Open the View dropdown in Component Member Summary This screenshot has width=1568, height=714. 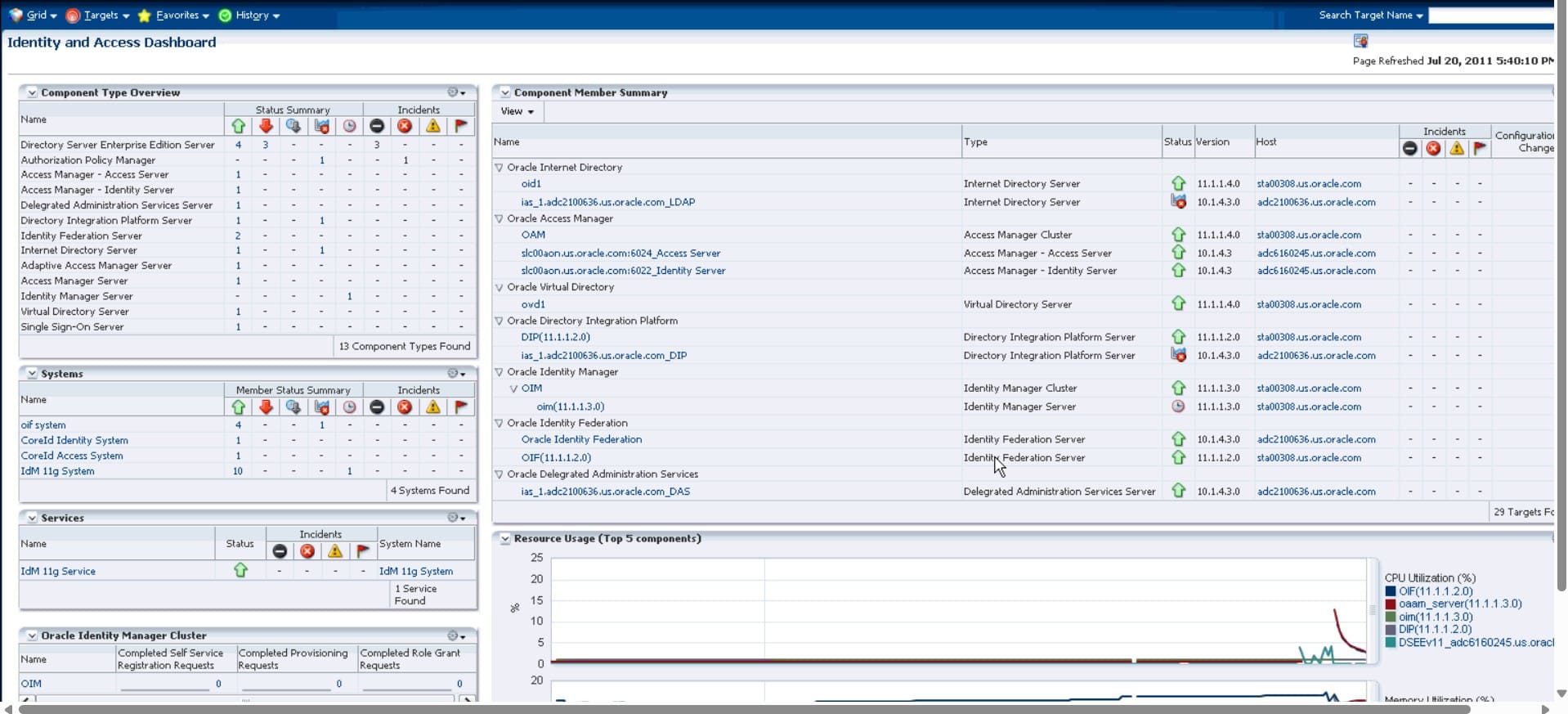tap(517, 111)
